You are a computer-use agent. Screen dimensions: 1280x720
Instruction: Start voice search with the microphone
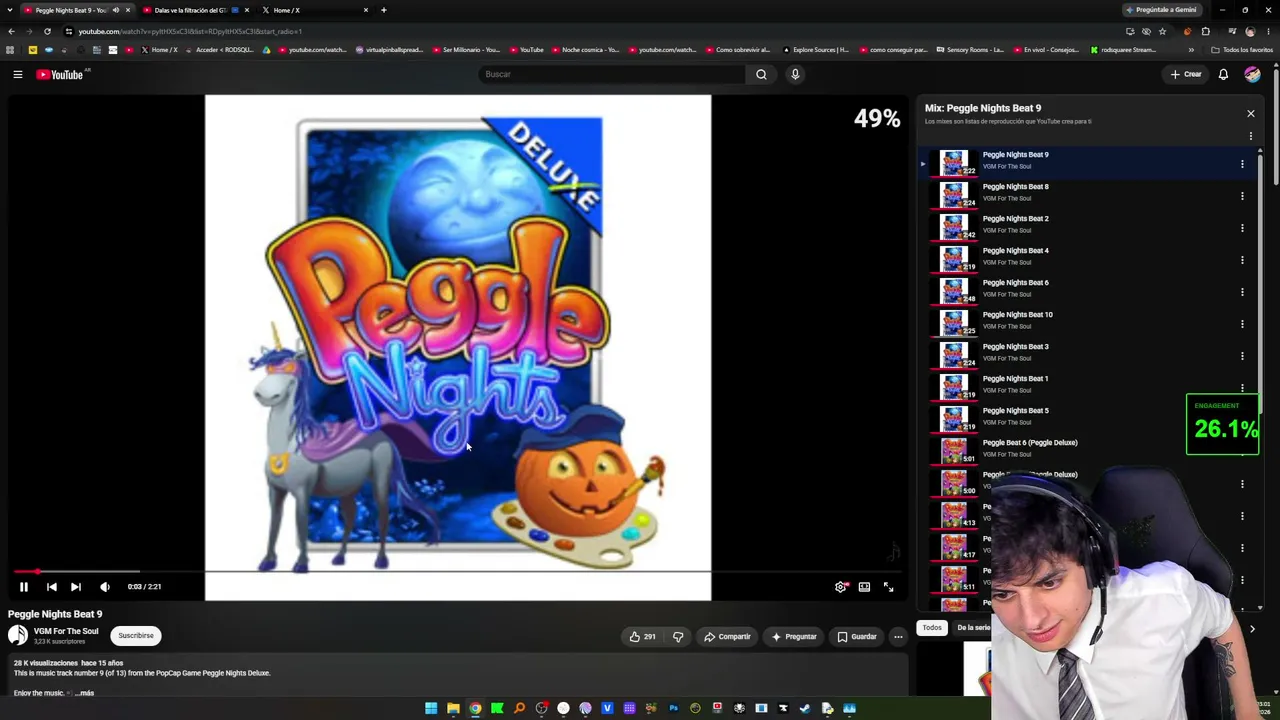(x=795, y=74)
